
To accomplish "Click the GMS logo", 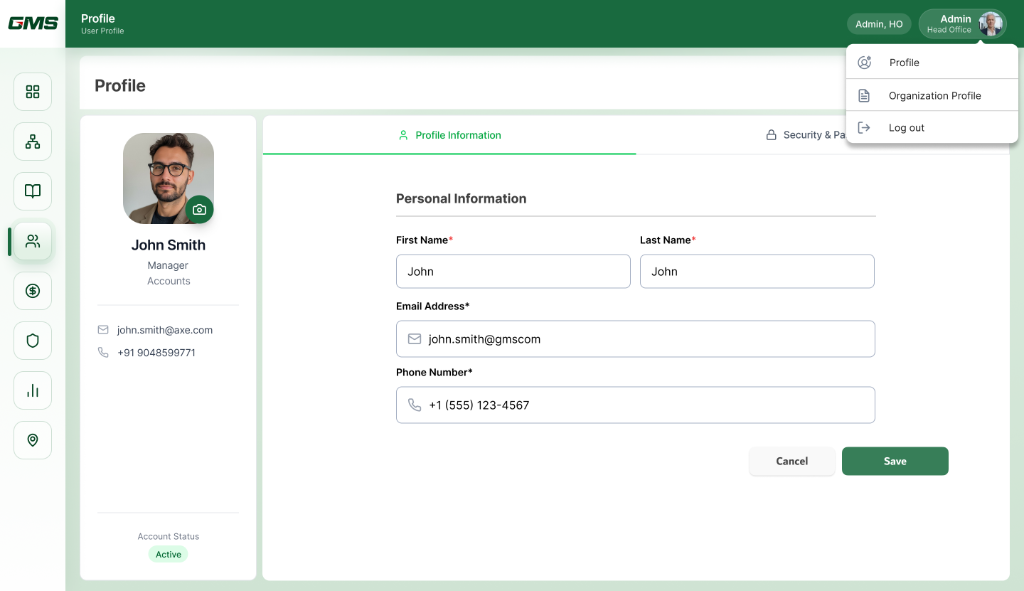I will pyautogui.click(x=33, y=24).
